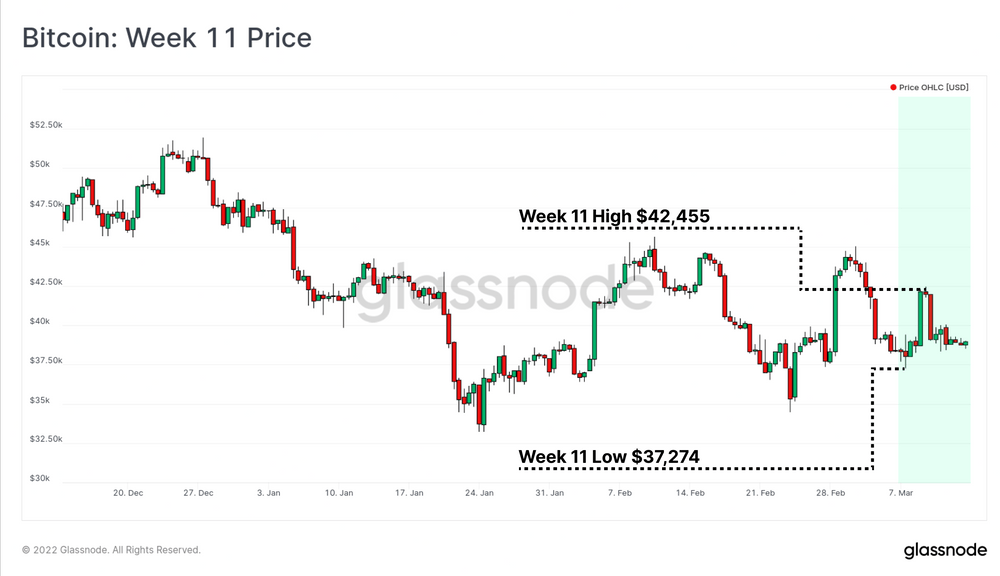Click the green highlighted Week 11 region

pyautogui.click(x=934, y=290)
